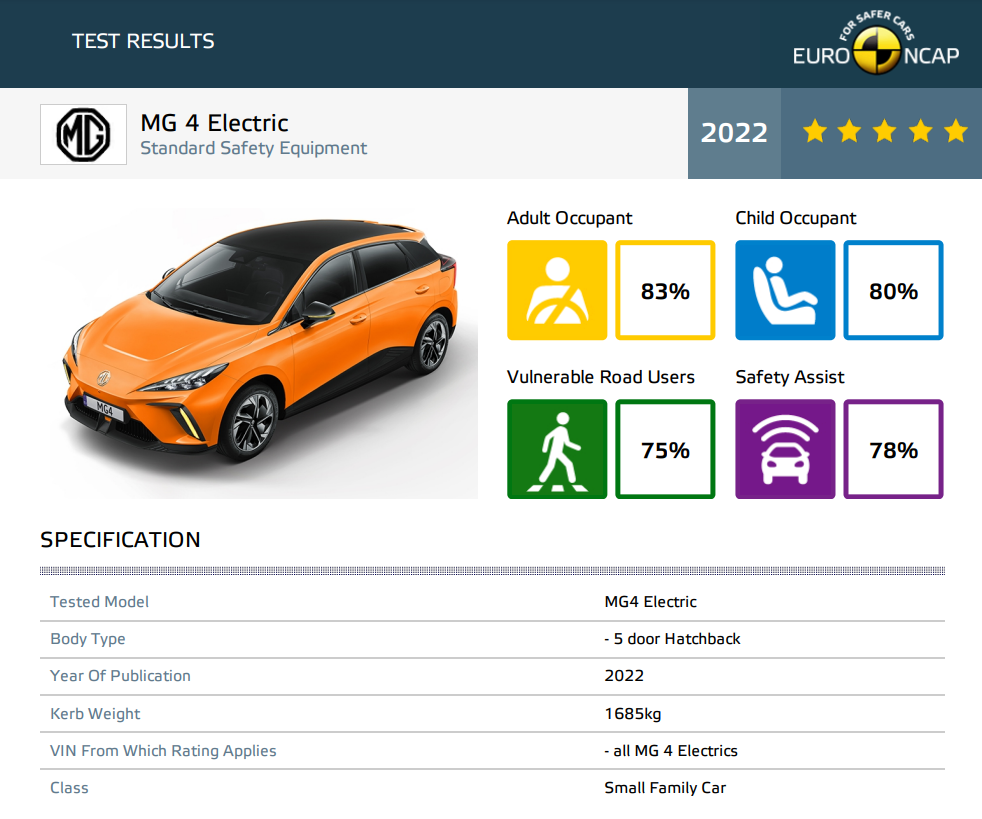Viewport: 982px width, 819px height.
Task: Select the purple Safety Assist car icon
Action: coord(785,449)
